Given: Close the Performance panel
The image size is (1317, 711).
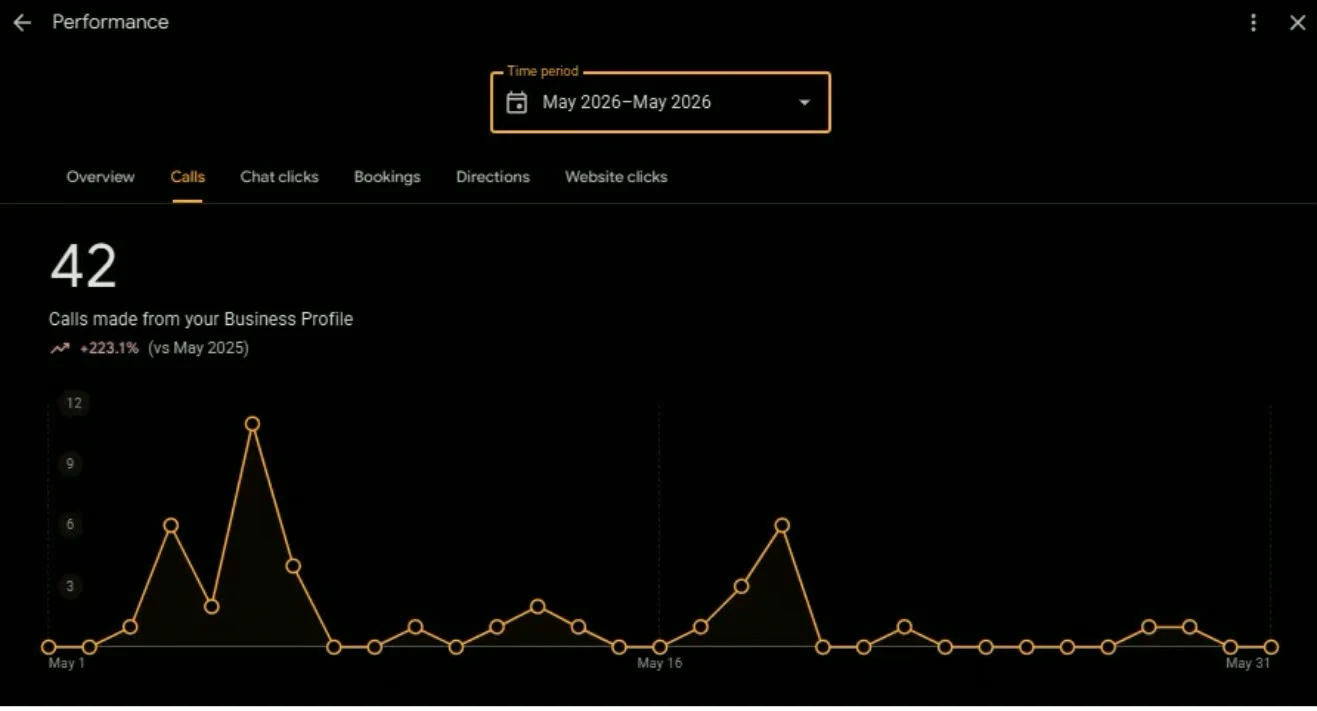Looking at the screenshot, I should pos(1297,23).
